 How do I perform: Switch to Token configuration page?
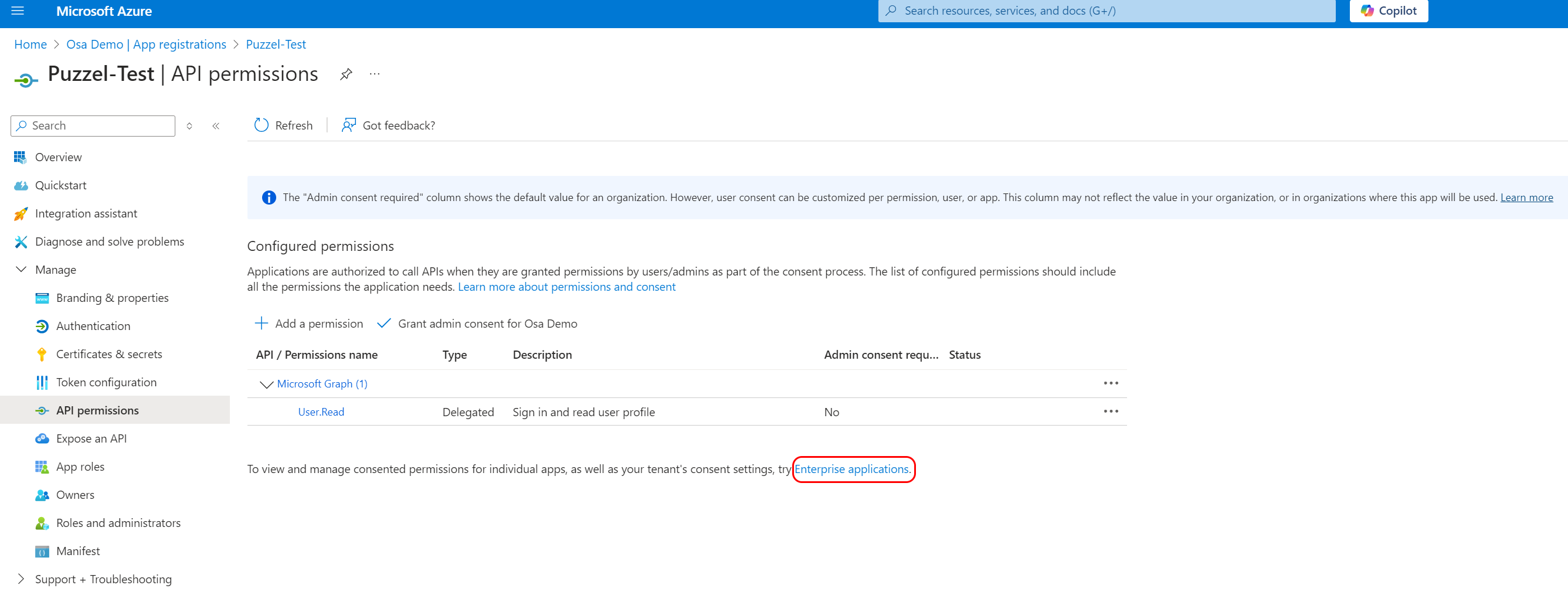[x=106, y=382]
